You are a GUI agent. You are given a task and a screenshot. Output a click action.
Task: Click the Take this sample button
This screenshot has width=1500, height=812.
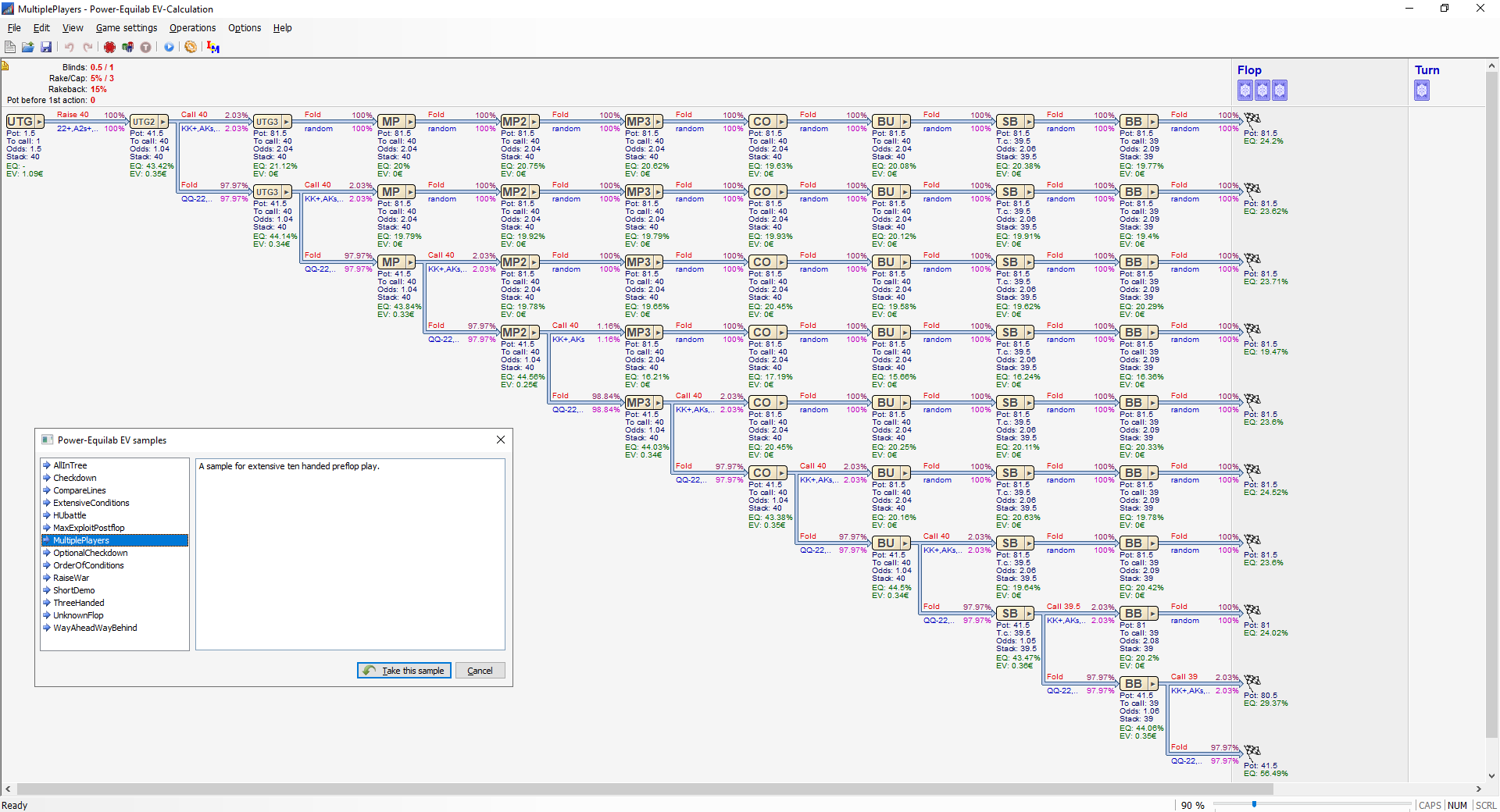coord(404,671)
